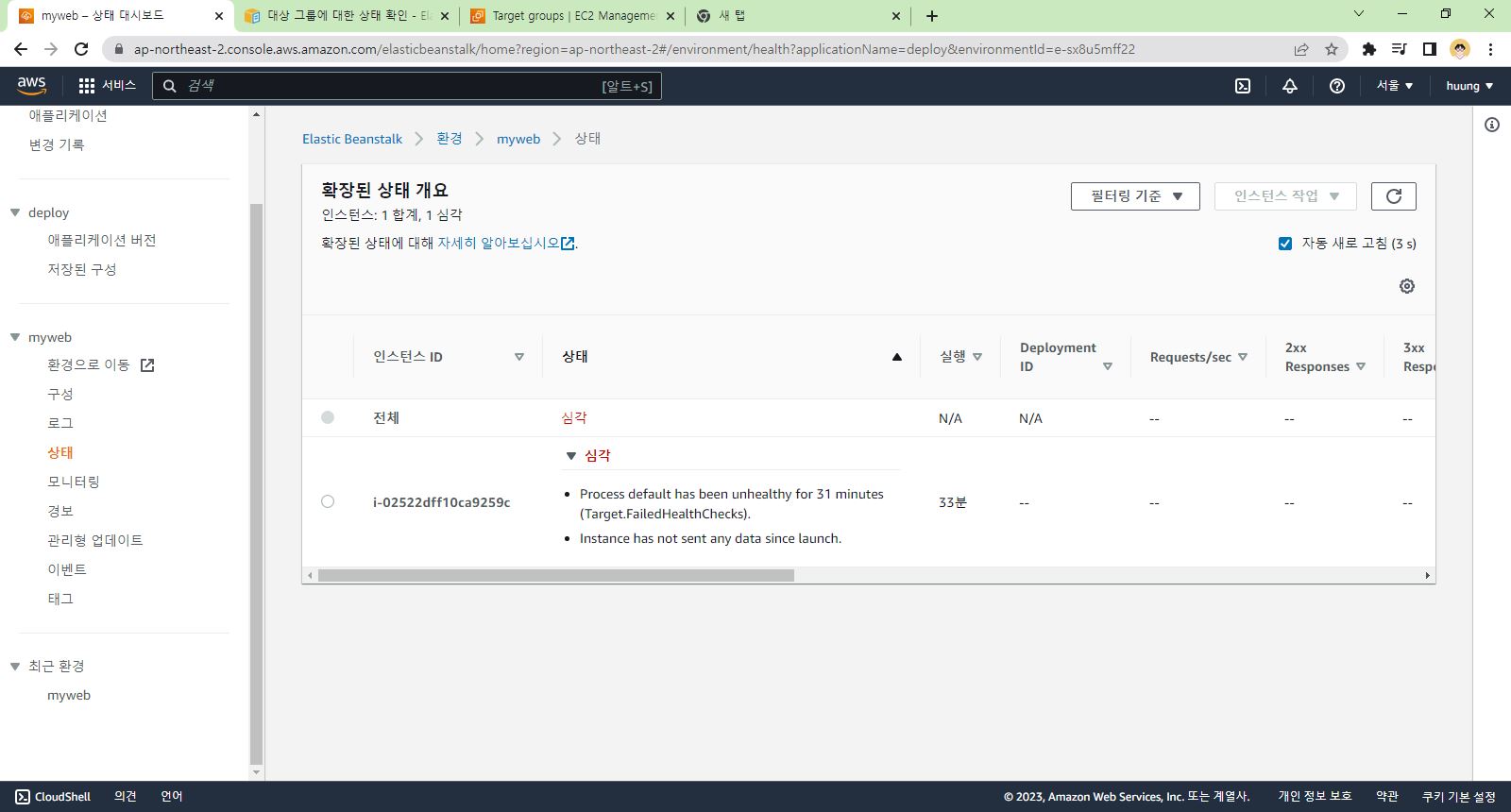Select the 전체 row radio button
The image size is (1511, 812).
click(x=328, y=417)
